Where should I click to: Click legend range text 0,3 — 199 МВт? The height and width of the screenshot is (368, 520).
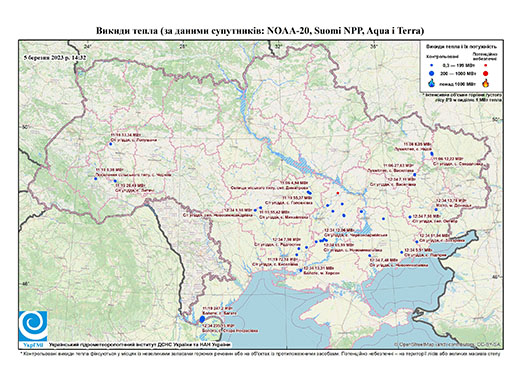459,66
